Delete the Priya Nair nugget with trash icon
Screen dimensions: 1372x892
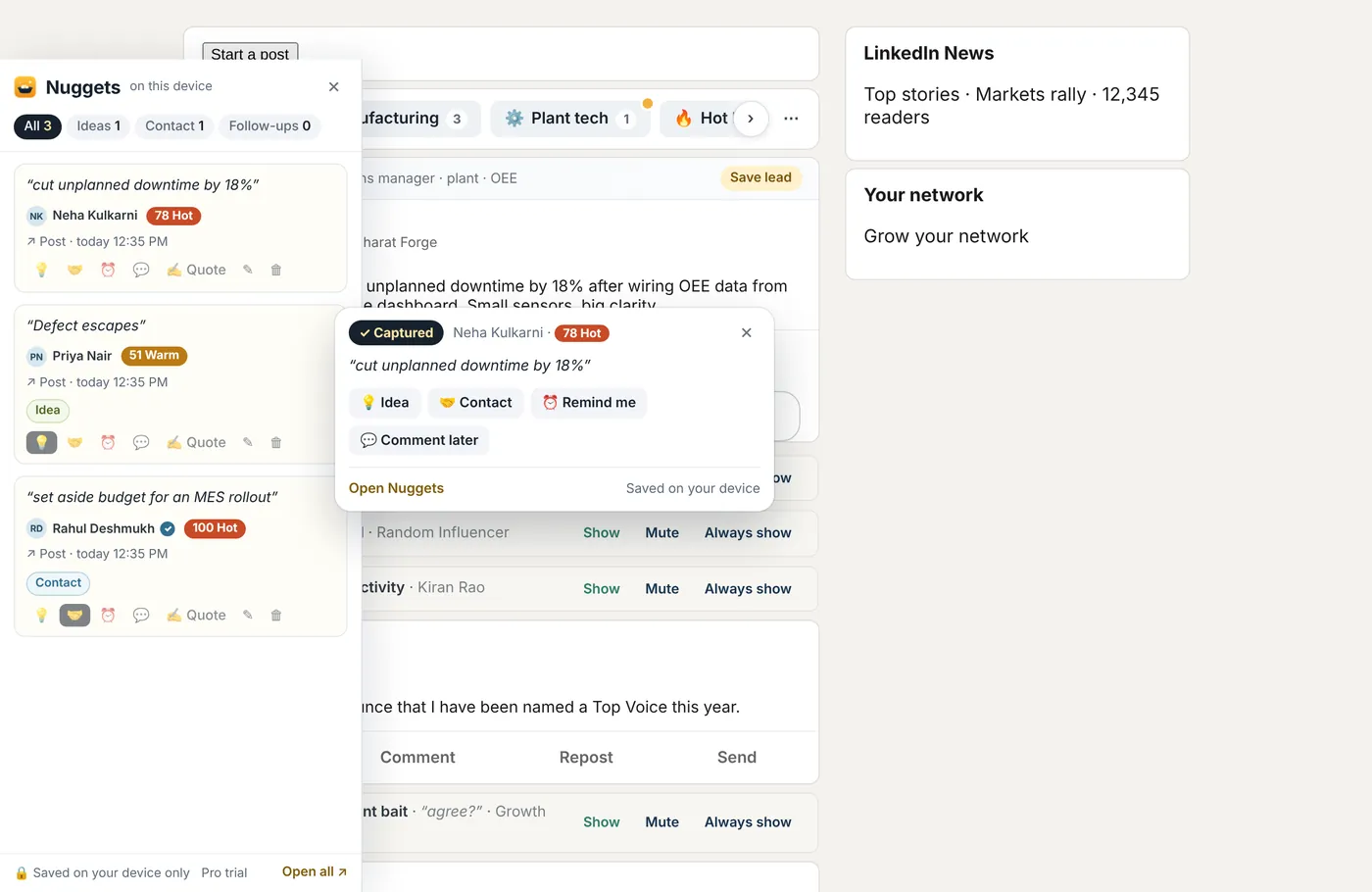click(276, 442)
